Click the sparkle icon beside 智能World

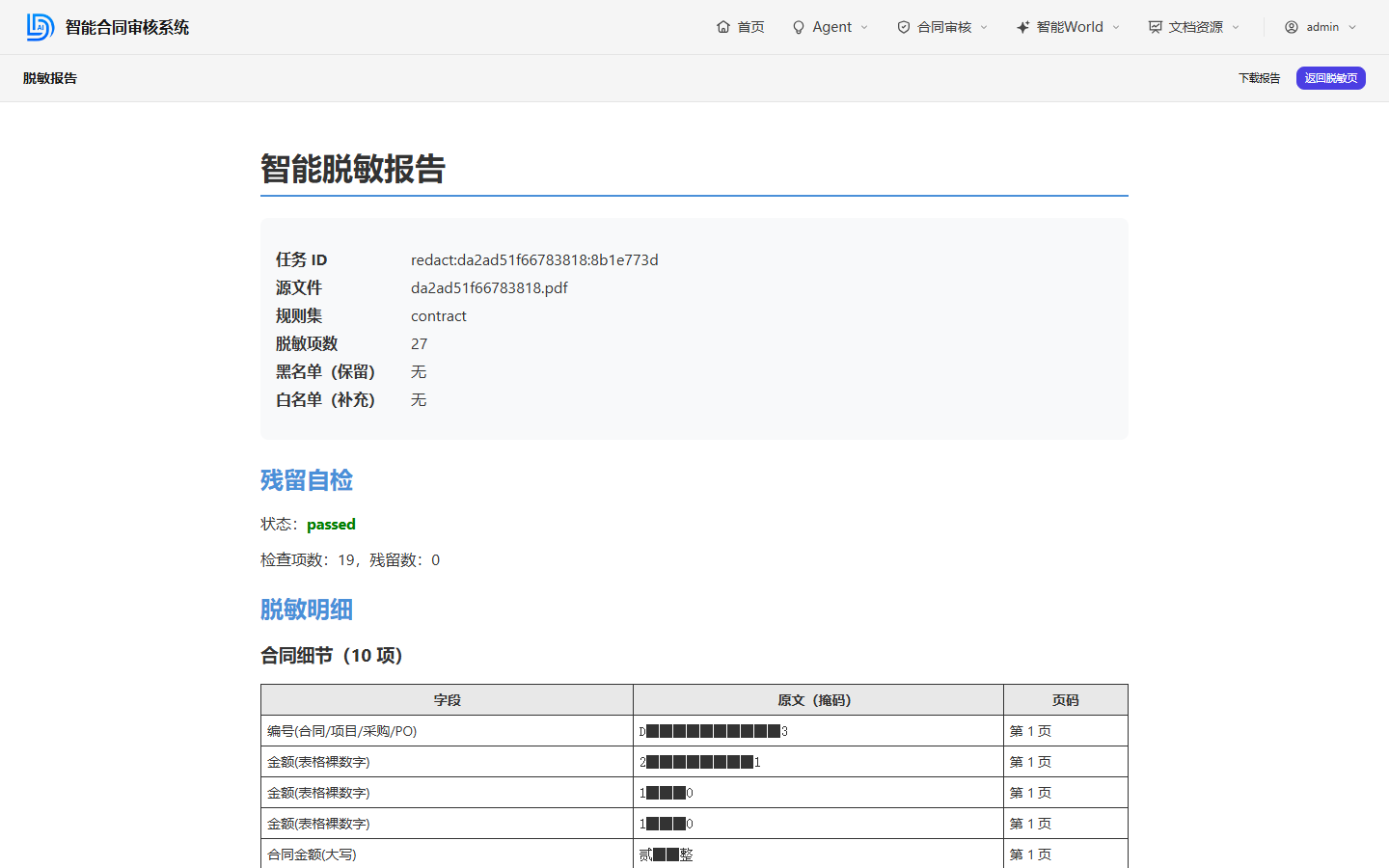(x=1023, y=27)
